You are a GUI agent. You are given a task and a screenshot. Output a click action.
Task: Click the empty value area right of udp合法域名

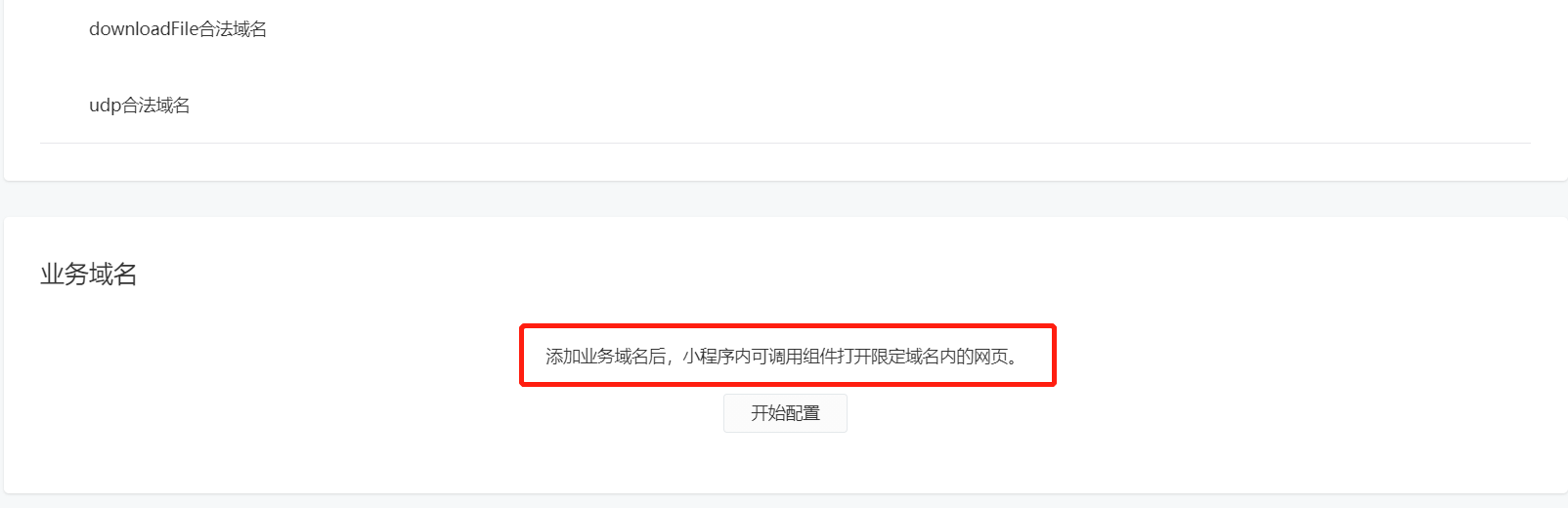click(880, 106)
